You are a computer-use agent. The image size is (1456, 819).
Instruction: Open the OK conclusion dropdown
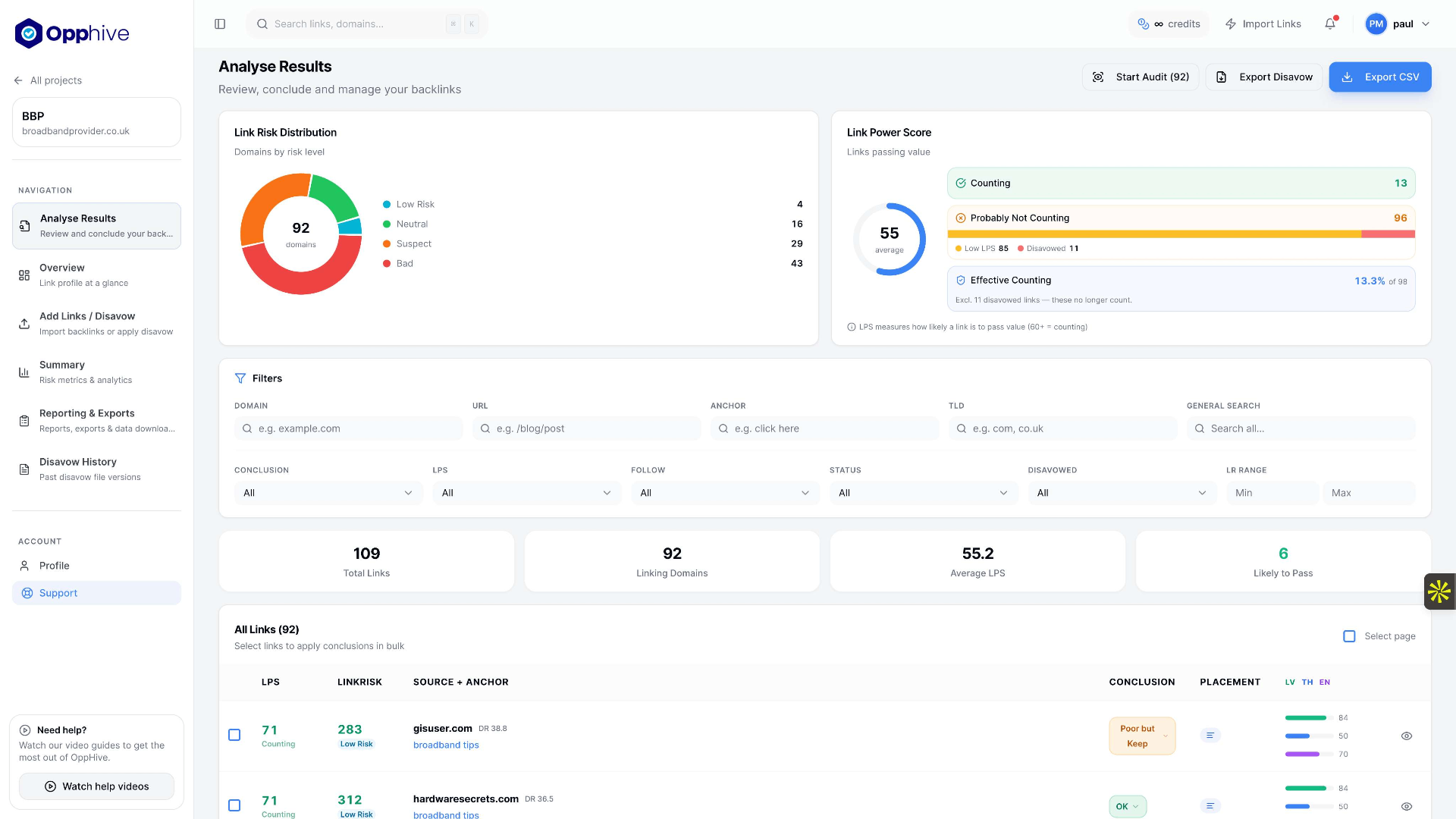coord(1128,807)
